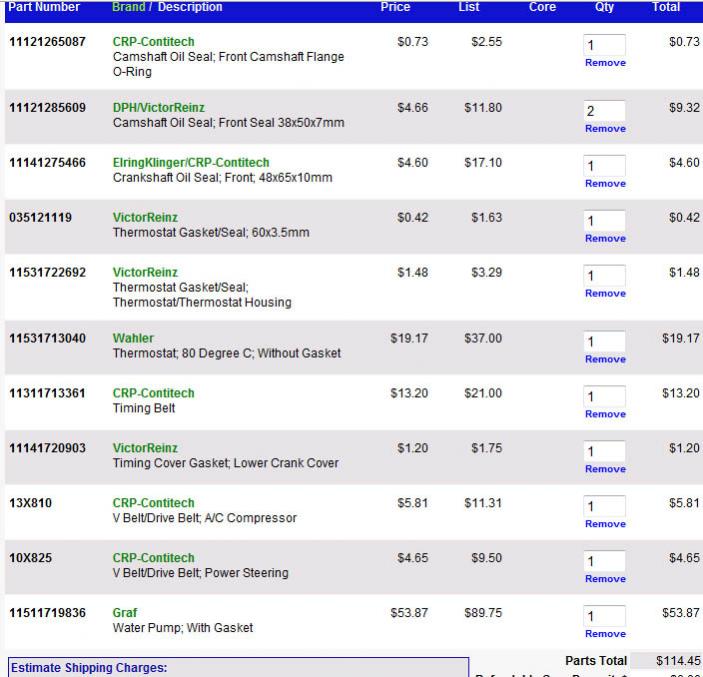703x677 pixels.
Task: Remove the DPH/VictorReinz Camshaft Oil Seal
Action: click(x=605, y=129)
